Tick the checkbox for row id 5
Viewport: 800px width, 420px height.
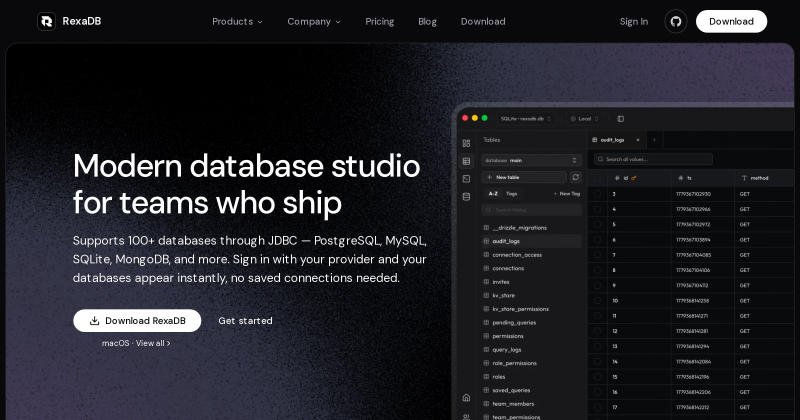point(597,225)
